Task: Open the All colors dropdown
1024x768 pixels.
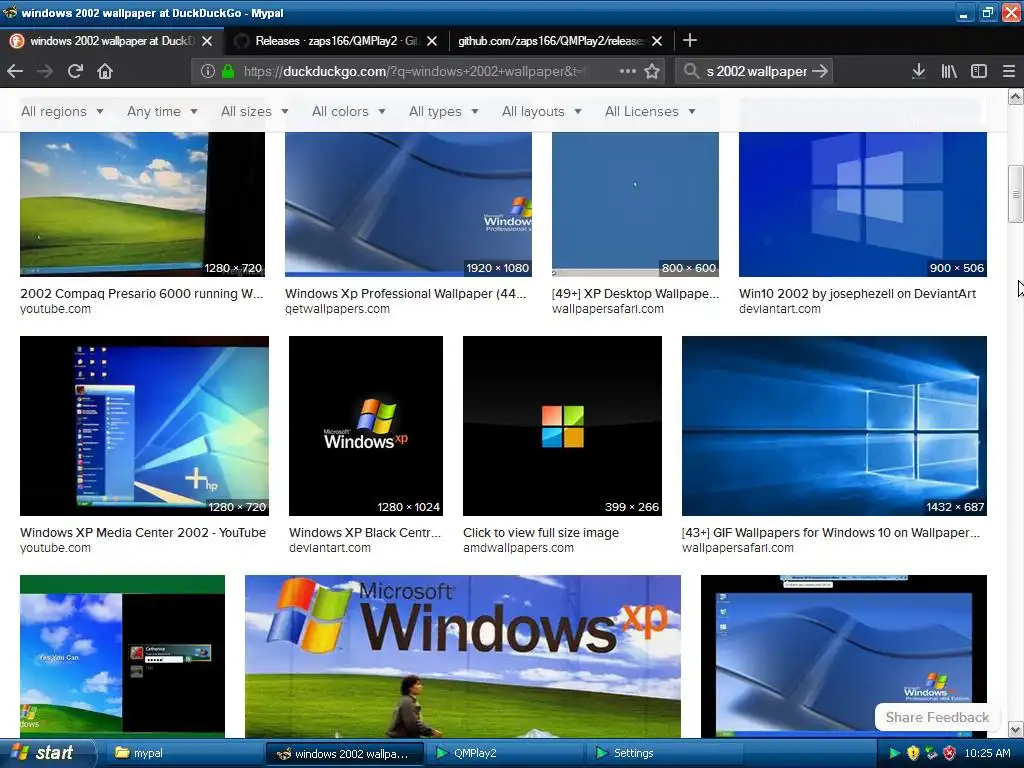Action: tap(349, 112)
